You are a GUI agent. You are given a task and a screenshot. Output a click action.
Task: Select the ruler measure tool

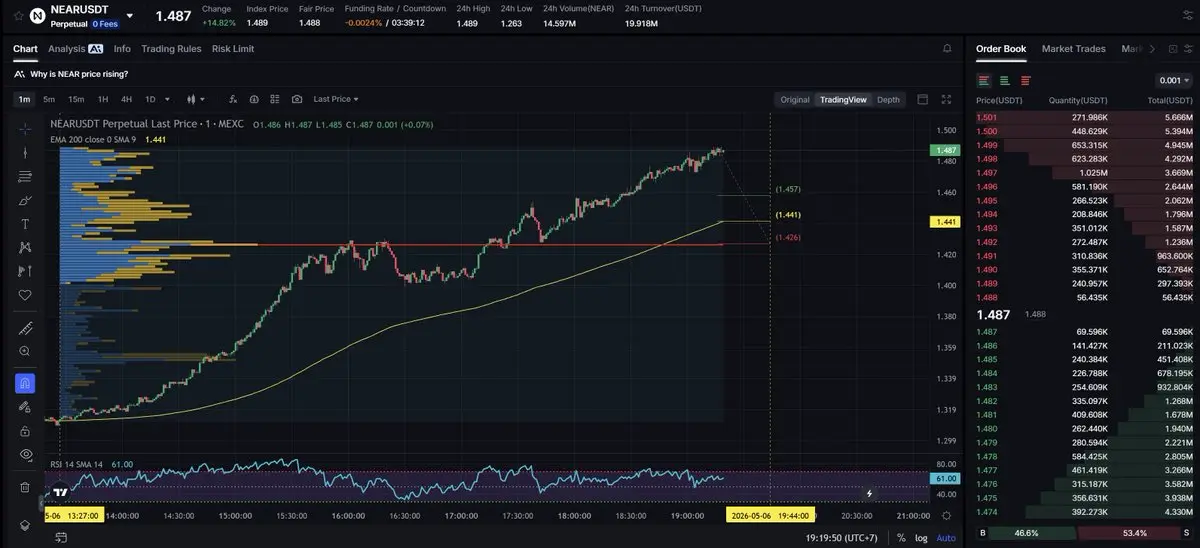tap(25, 328)
